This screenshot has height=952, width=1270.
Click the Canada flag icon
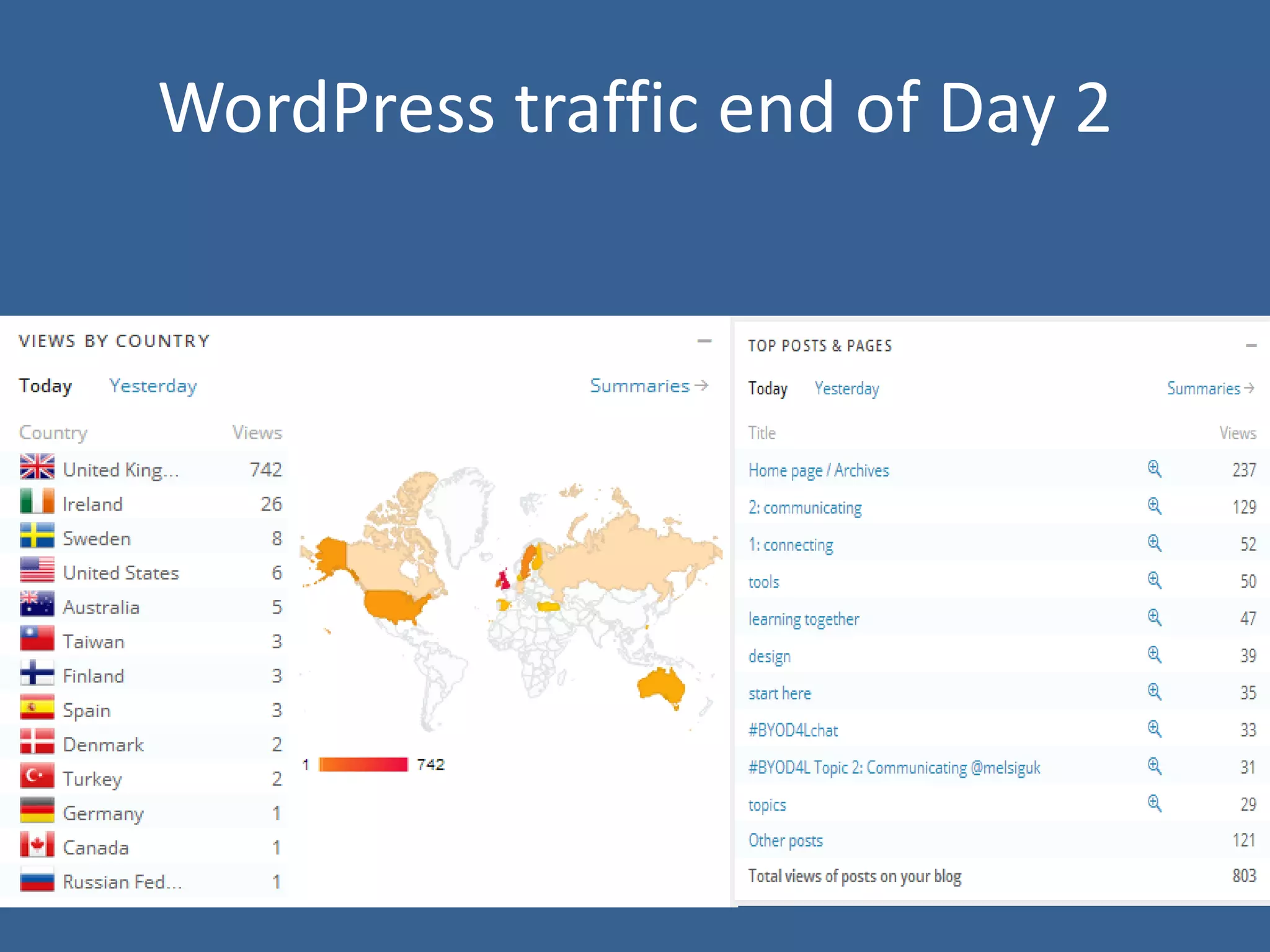(x=37, y=844)
